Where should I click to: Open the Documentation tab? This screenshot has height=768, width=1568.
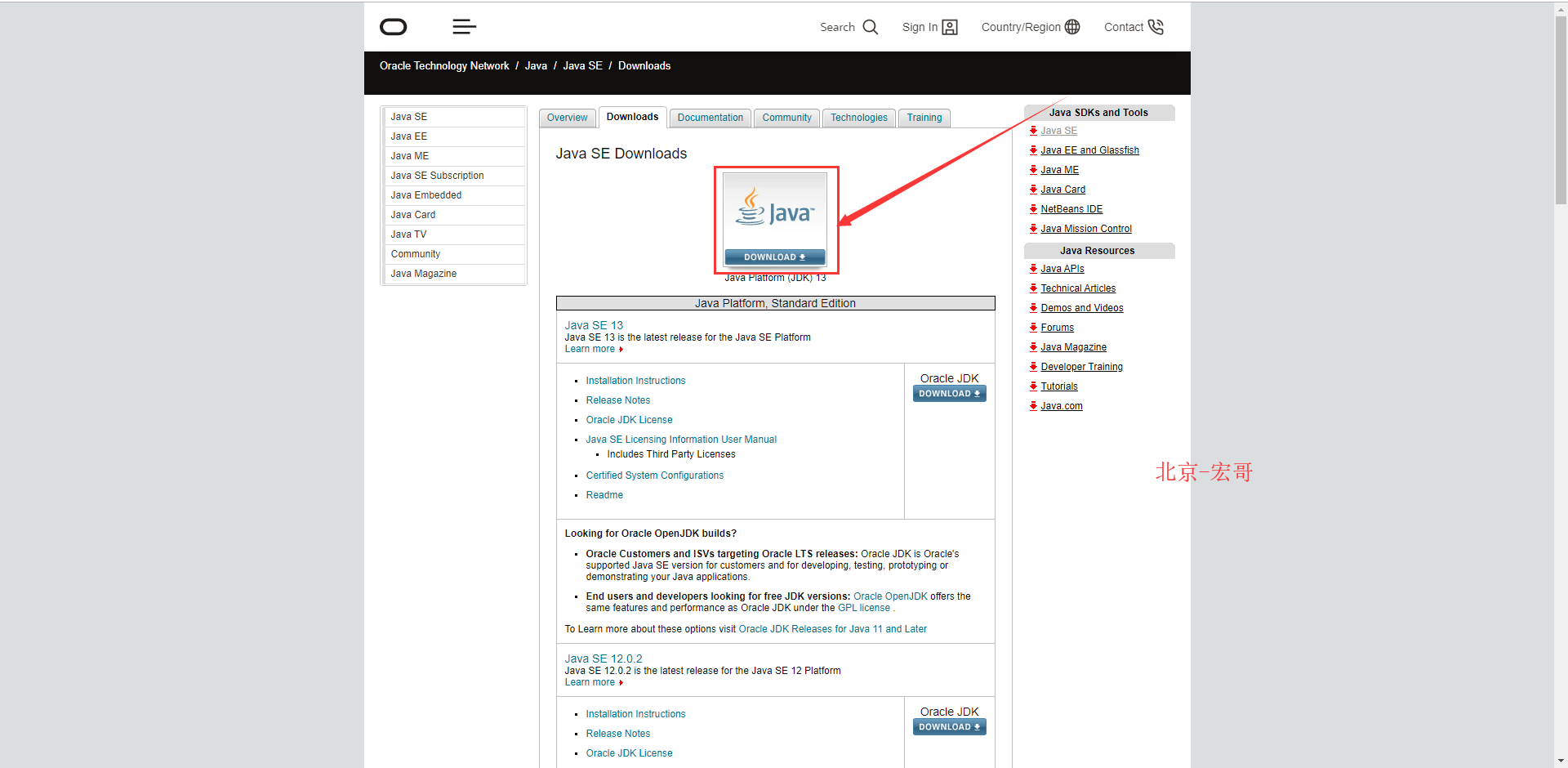tap(710, 118)
